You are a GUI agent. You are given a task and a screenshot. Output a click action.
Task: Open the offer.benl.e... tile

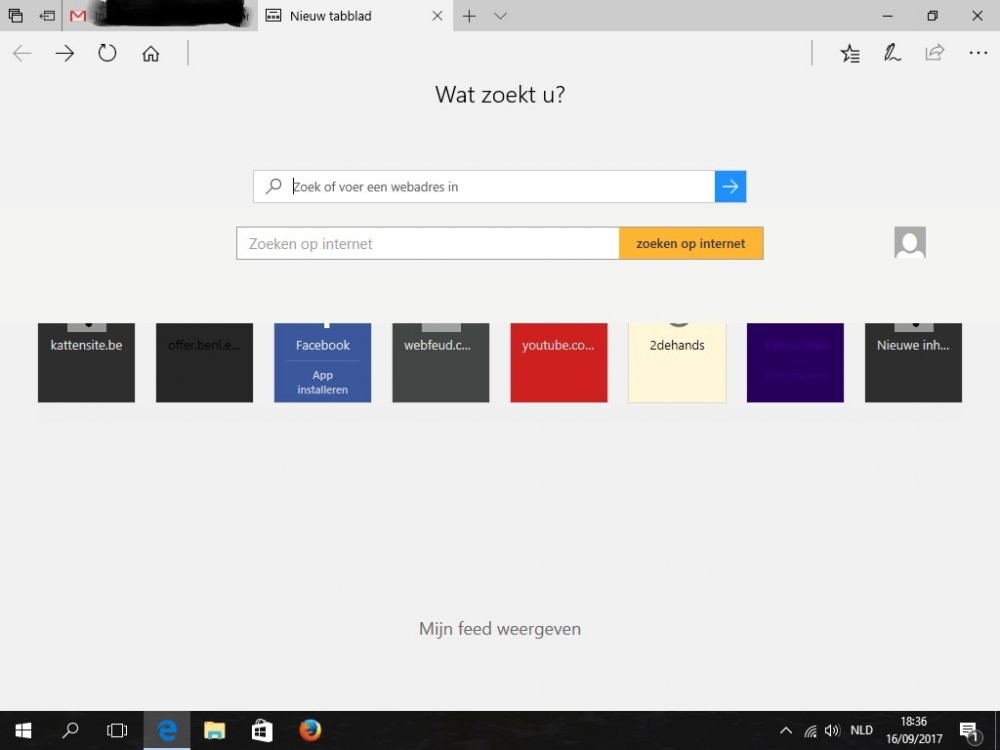click(204, 362)
